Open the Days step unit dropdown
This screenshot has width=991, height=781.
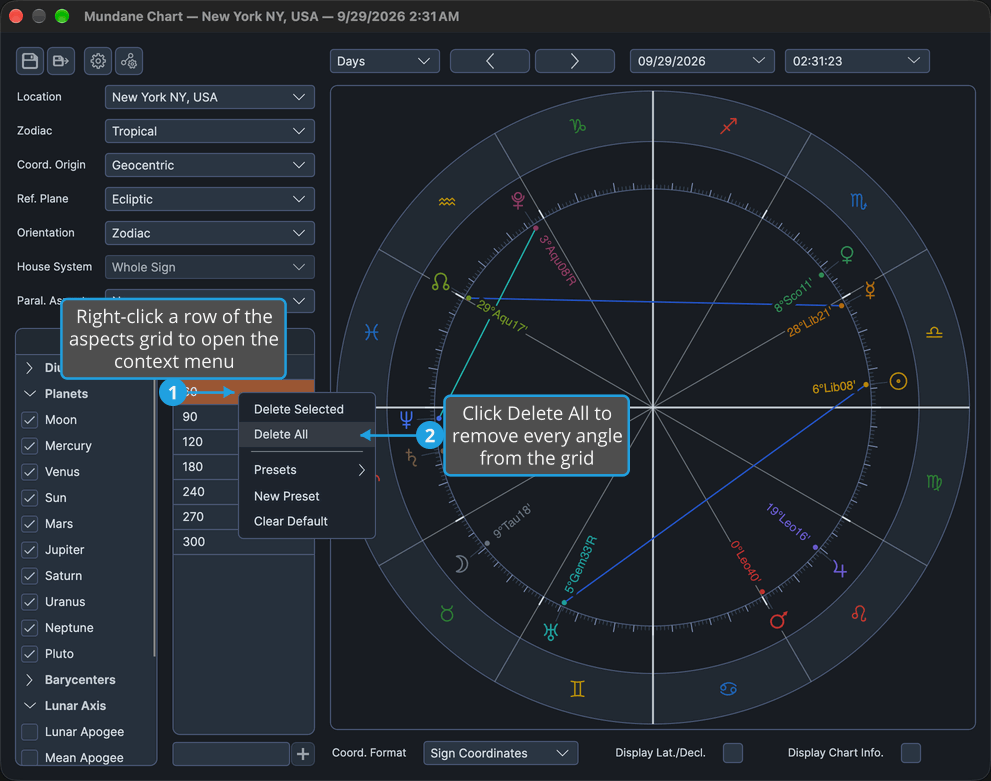pyautogui.click(x=384, y=61)
